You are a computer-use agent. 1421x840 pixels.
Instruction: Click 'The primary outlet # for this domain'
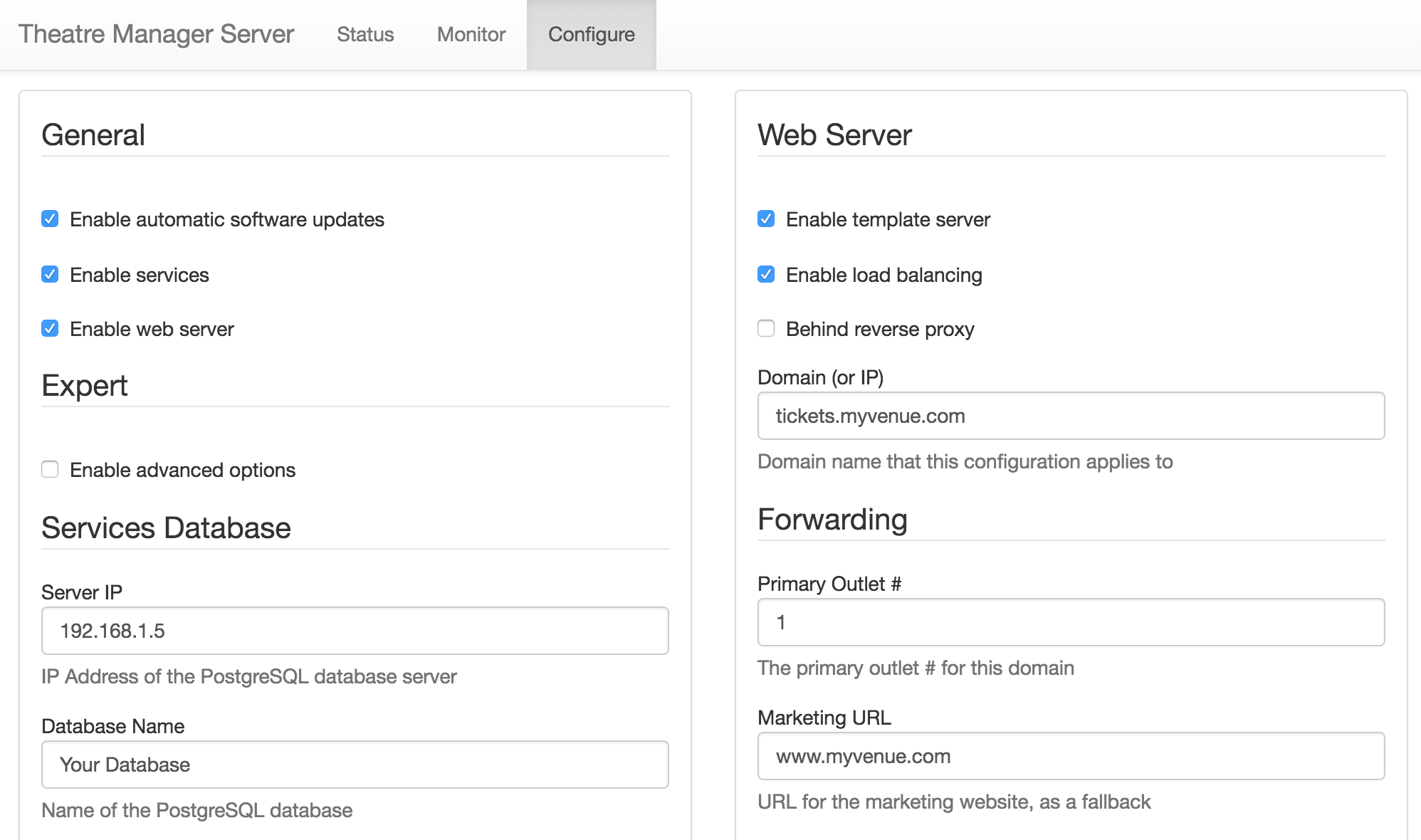click(x=916, y=668)
